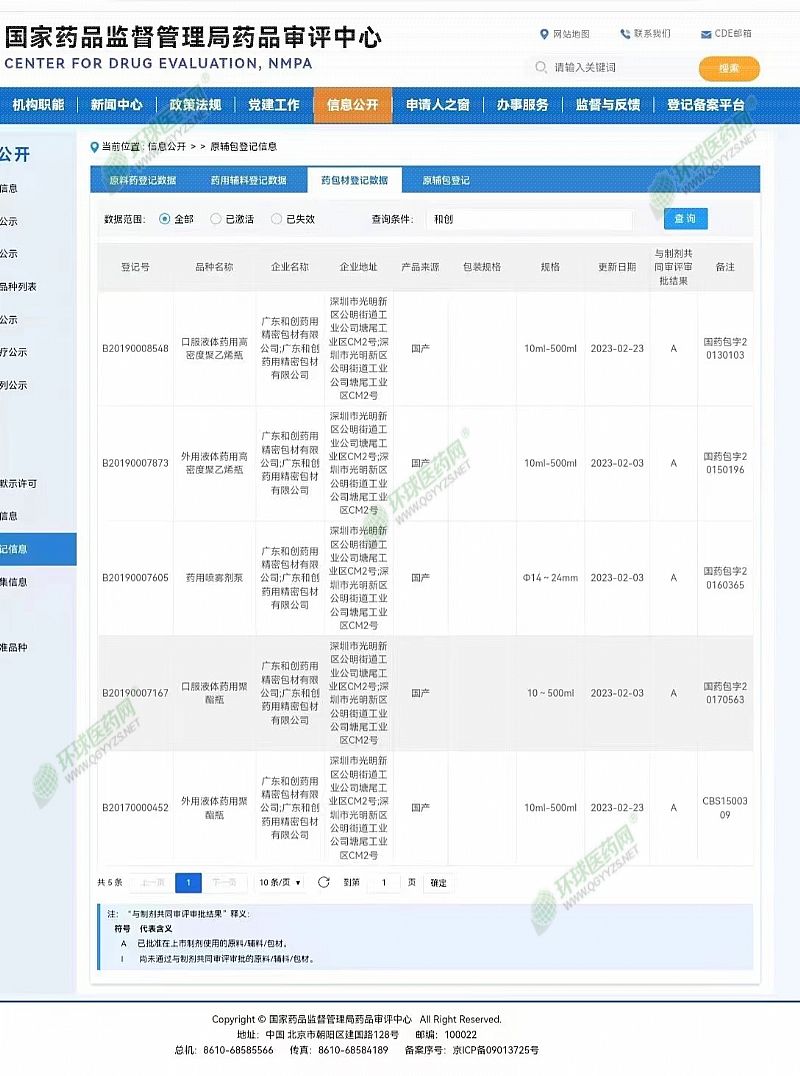
Task: Open the 原辅包登记 tab
Action: coord(445,181)
